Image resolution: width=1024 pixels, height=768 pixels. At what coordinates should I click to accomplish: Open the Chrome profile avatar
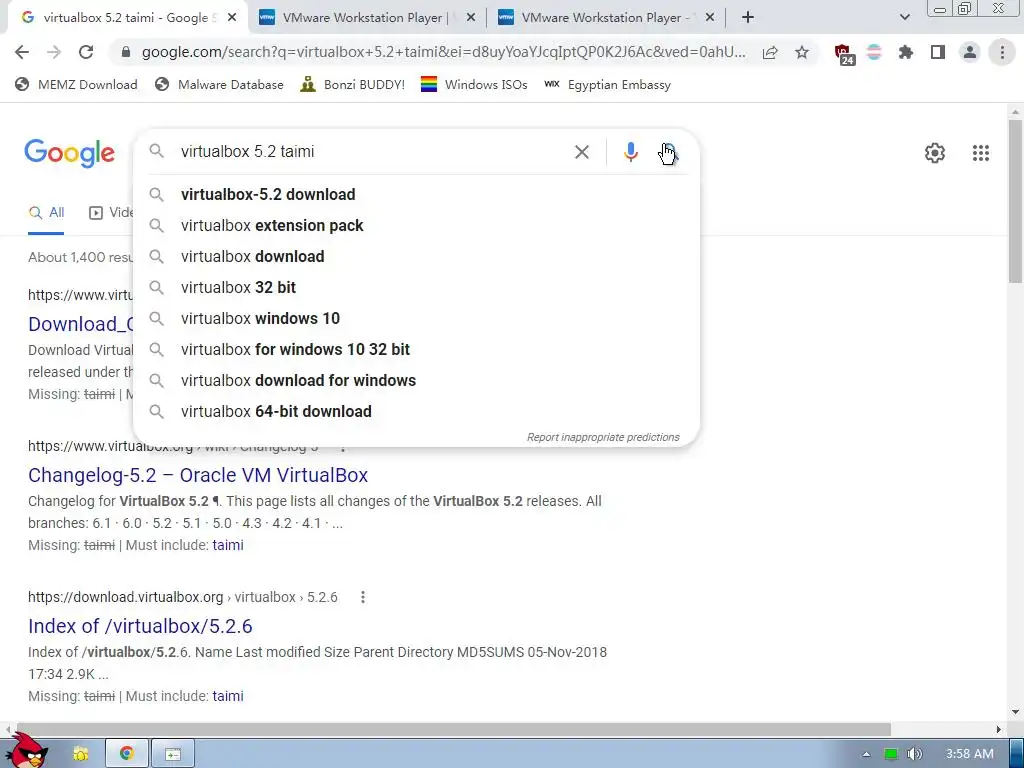point(970,52)
